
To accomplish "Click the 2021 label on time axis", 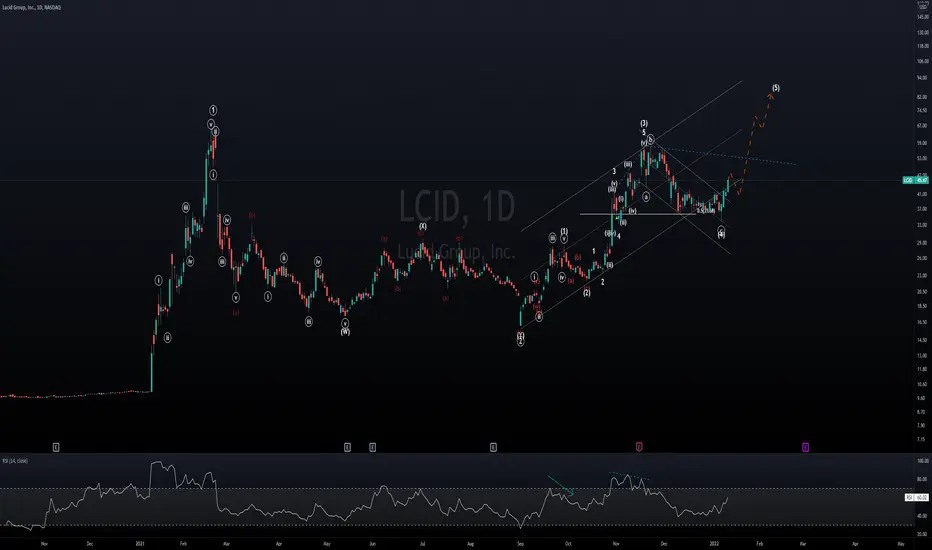I will tap(140, 543).
